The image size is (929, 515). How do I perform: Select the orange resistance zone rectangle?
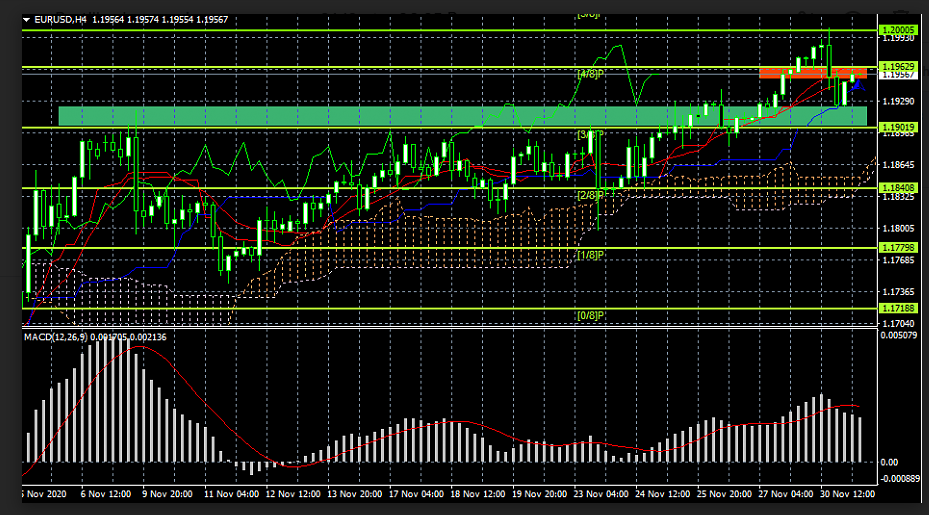[792, 72]
